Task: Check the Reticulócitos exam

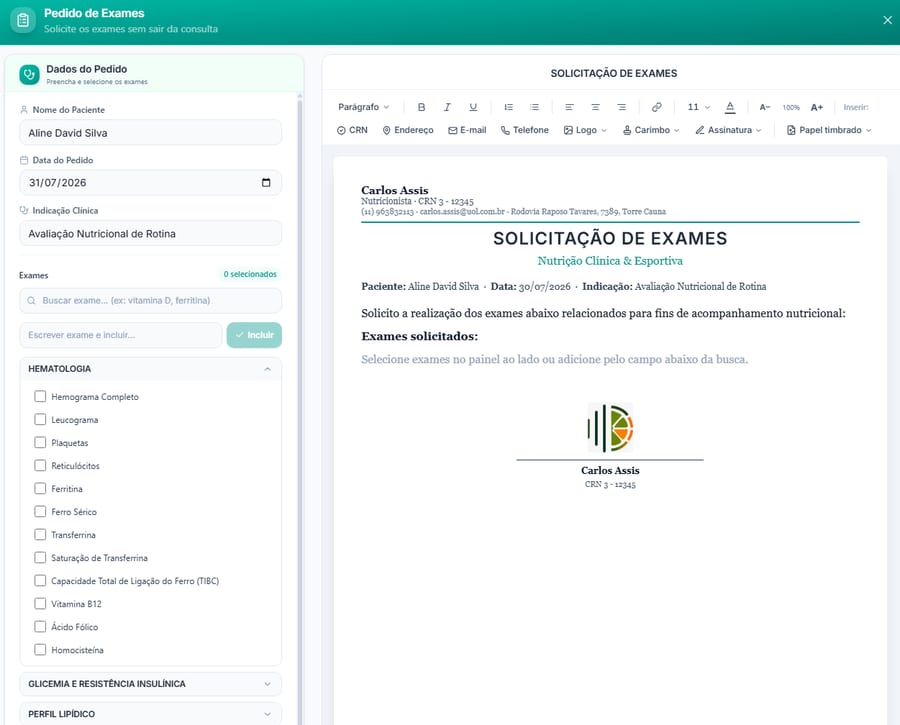Action: [x=40, y=466]
